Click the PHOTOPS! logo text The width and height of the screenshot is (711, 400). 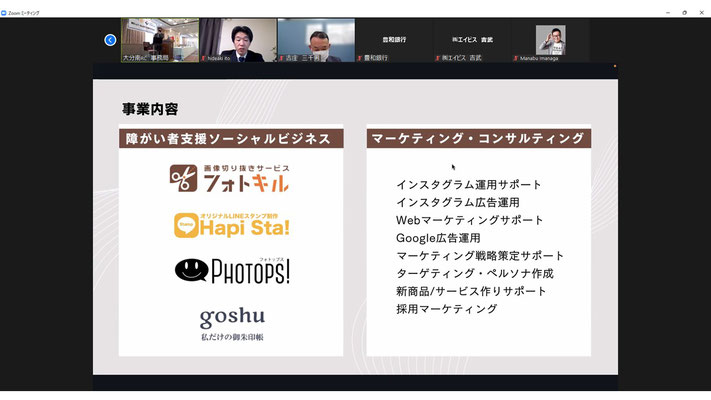click(251, 272)
